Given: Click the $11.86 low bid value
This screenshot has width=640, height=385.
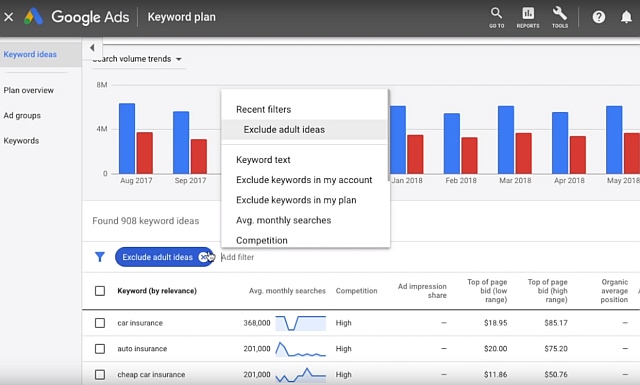Looking at the screenshot, I should click(496, 374).
